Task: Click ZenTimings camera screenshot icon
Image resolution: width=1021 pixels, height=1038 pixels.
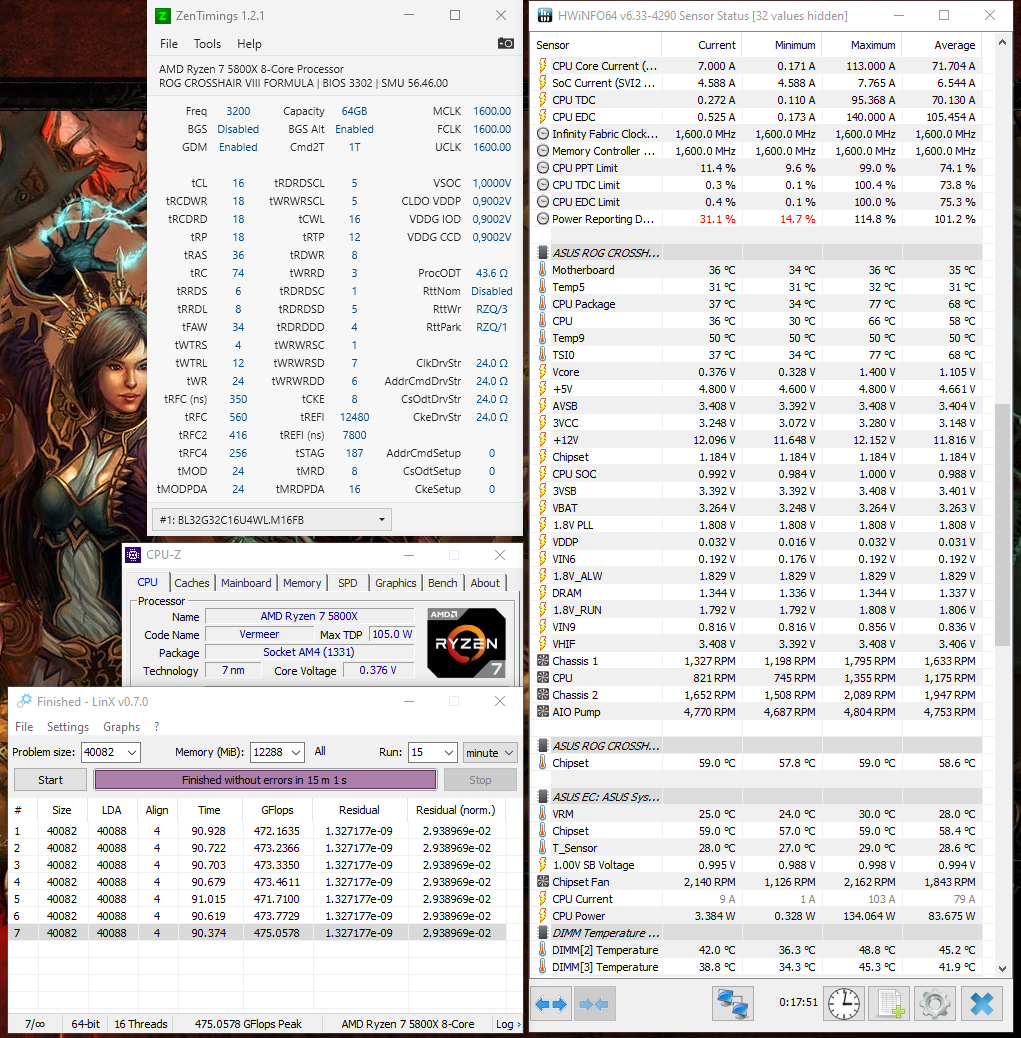Action: click(506, 43)
